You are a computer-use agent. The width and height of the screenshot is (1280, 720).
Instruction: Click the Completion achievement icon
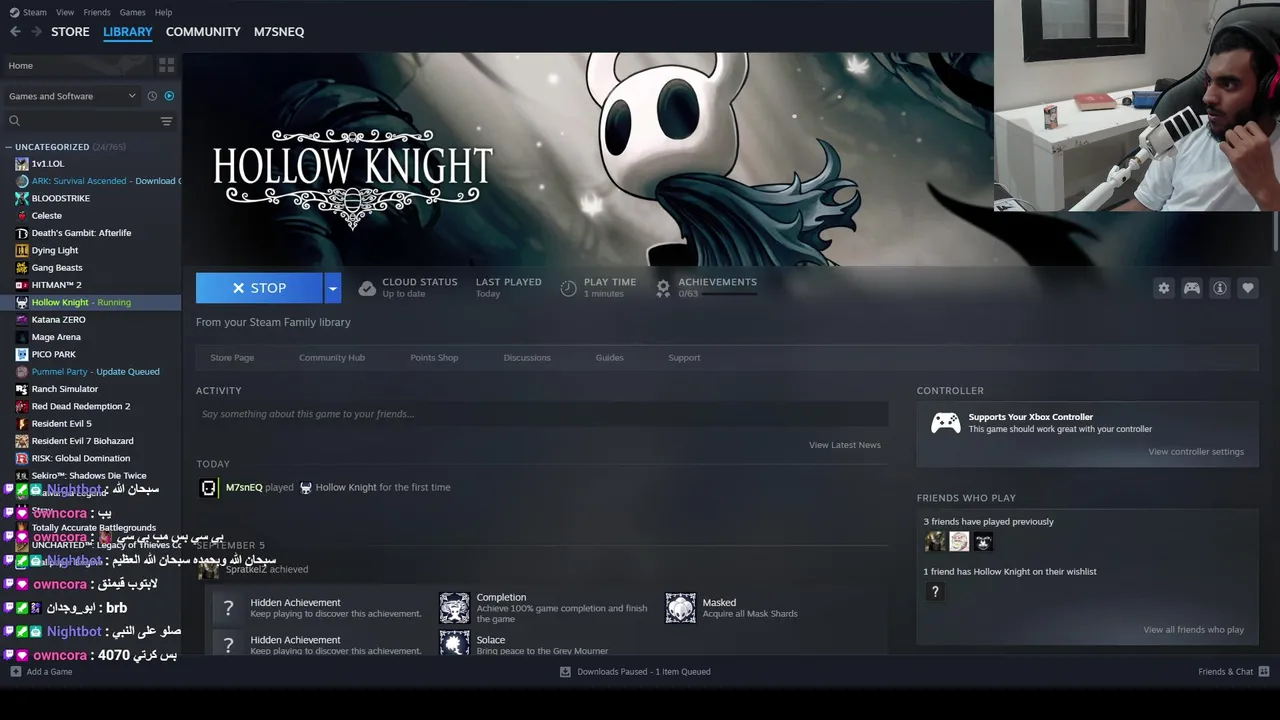[x=454, y=608]
